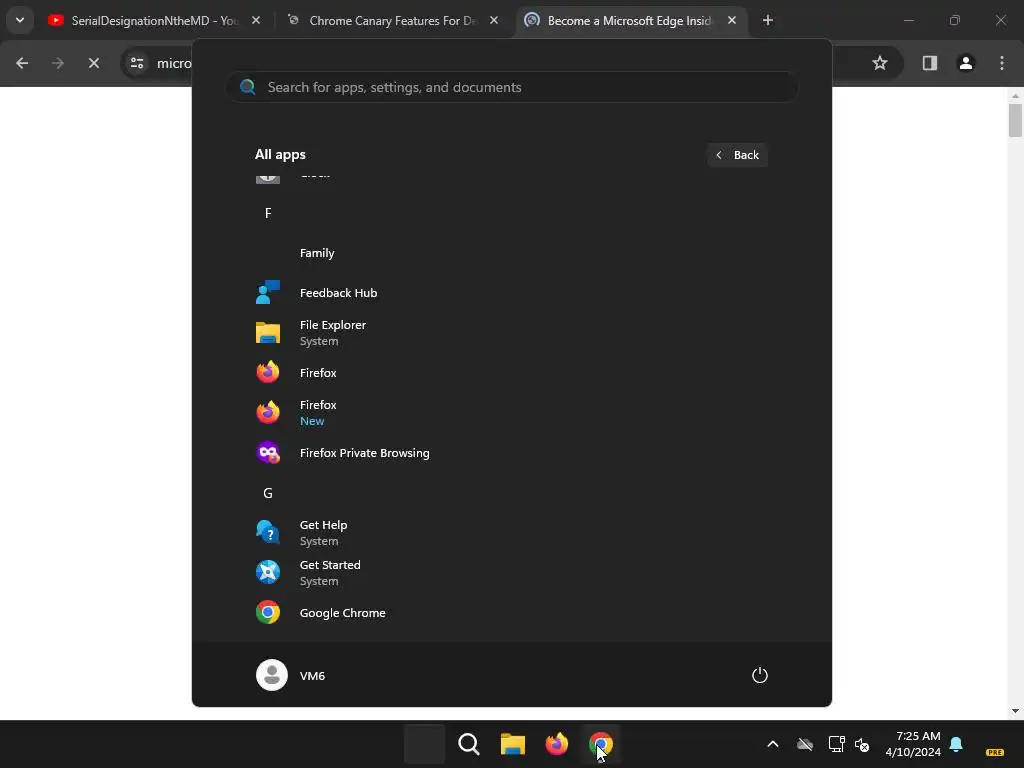Image resolution: width=1024 pixels, height=768 pixels.
Task: Open the notifications bell icon
Action: [x=956, y=744]
